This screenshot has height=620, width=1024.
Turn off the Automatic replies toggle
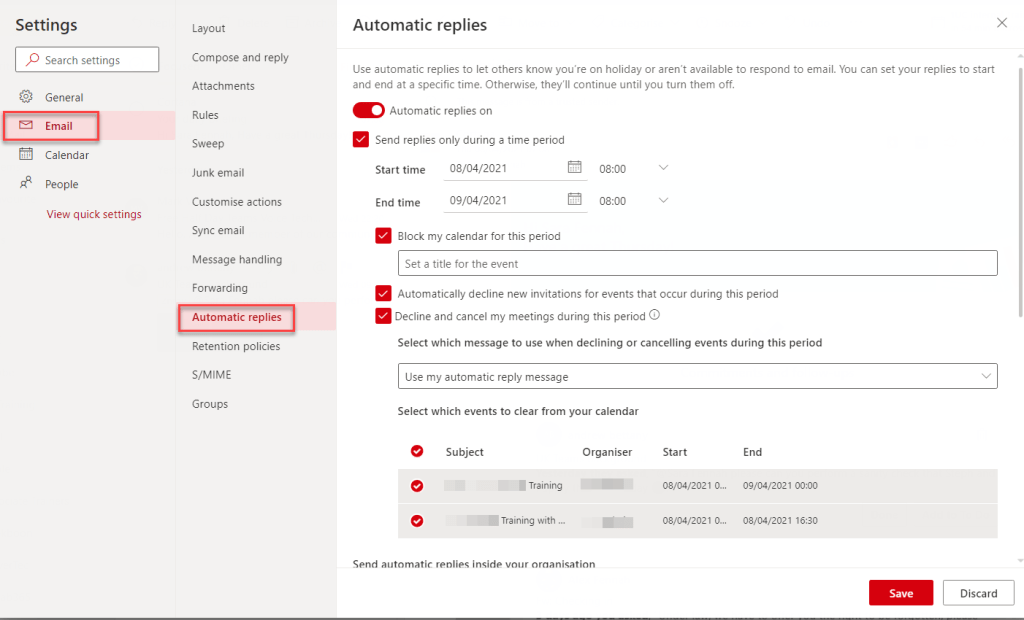pos(368,111)
